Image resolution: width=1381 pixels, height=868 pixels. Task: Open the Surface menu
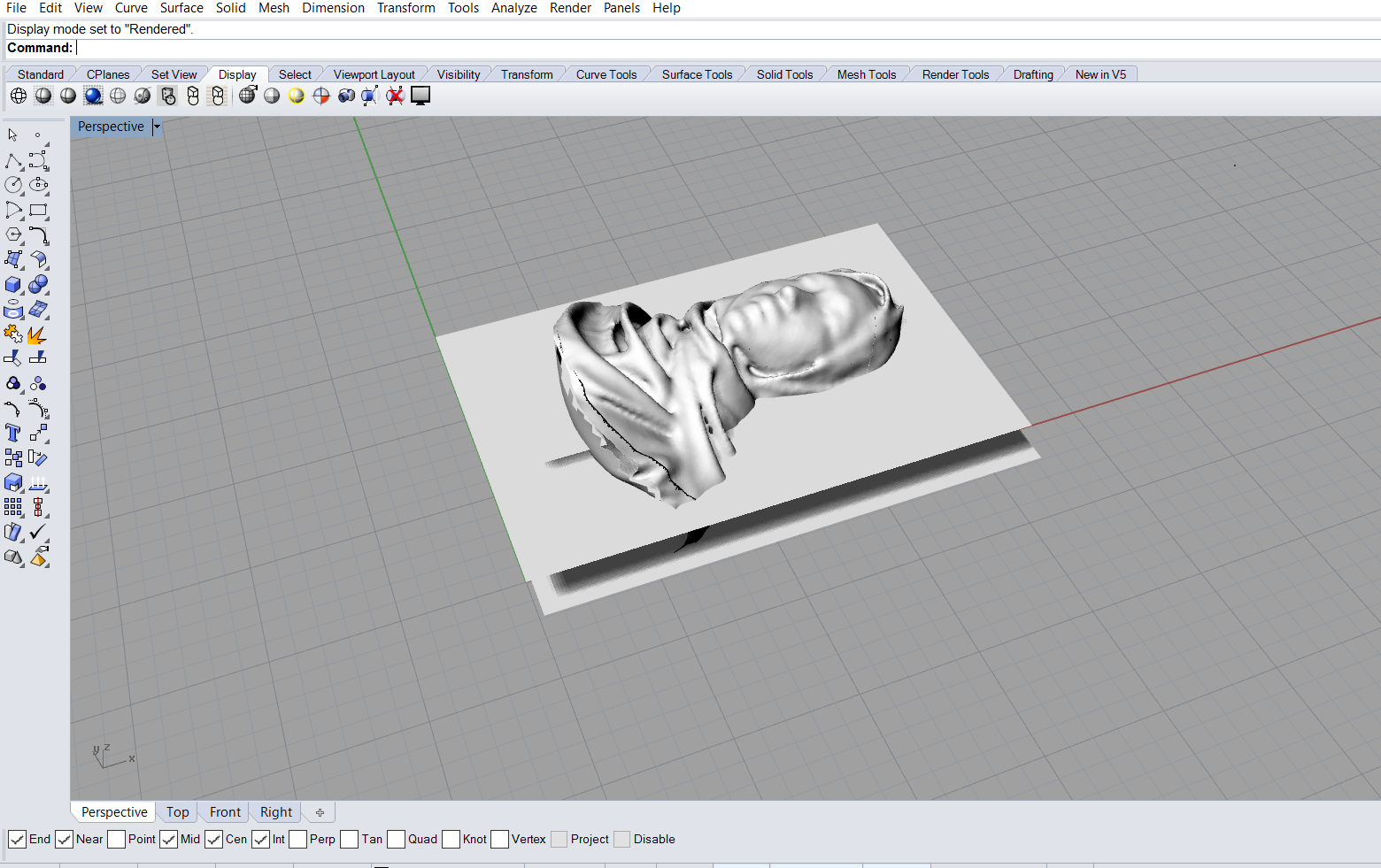coord(181,8)
